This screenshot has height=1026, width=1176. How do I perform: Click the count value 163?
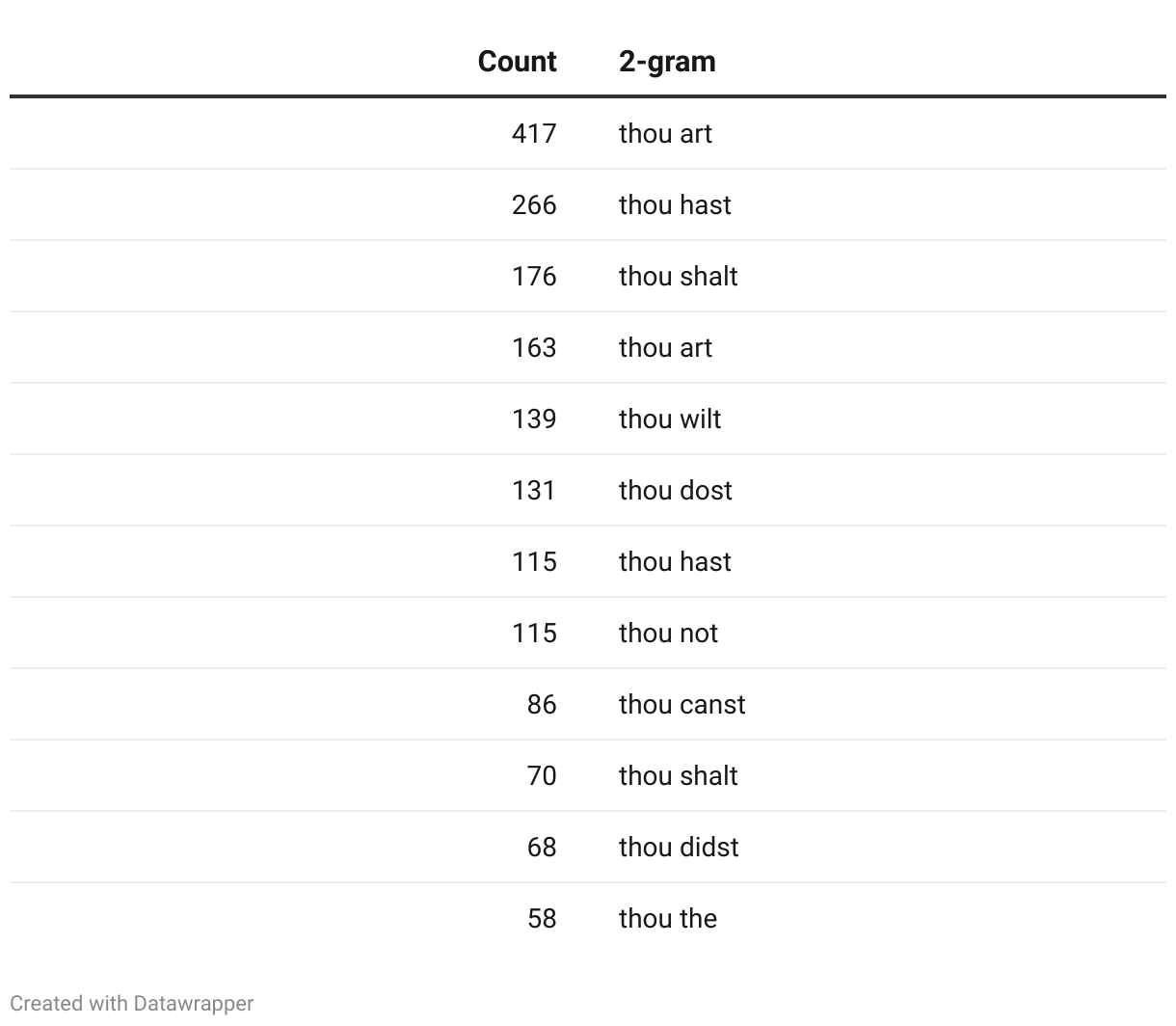tap(534, 347)
